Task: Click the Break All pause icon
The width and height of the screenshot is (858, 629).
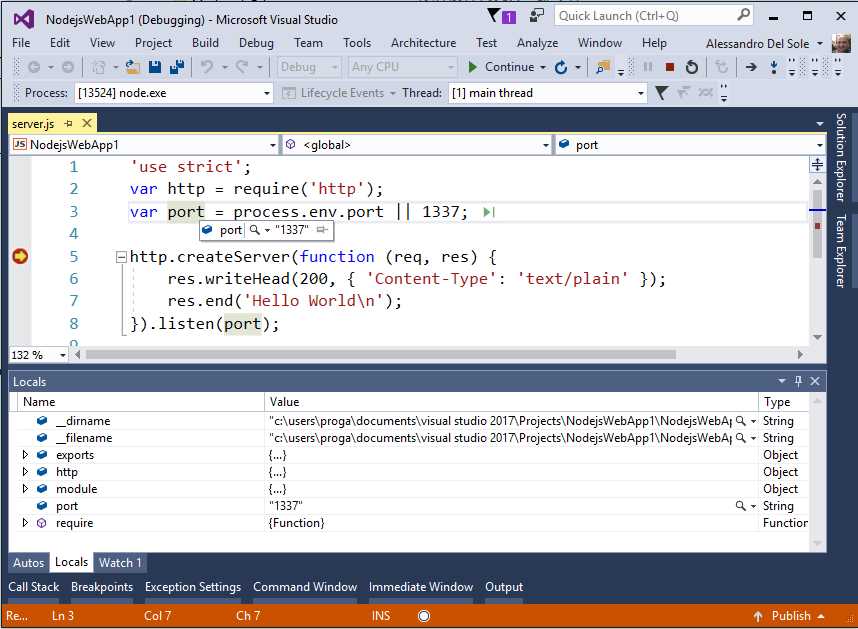Action: [x=649, y=67]
